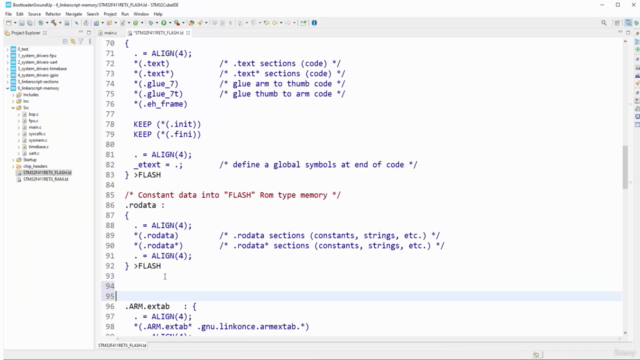Toggle Link with Editor in Project Explorer
640x360 pixels.
pyautogui.click(x=73, y=41)
